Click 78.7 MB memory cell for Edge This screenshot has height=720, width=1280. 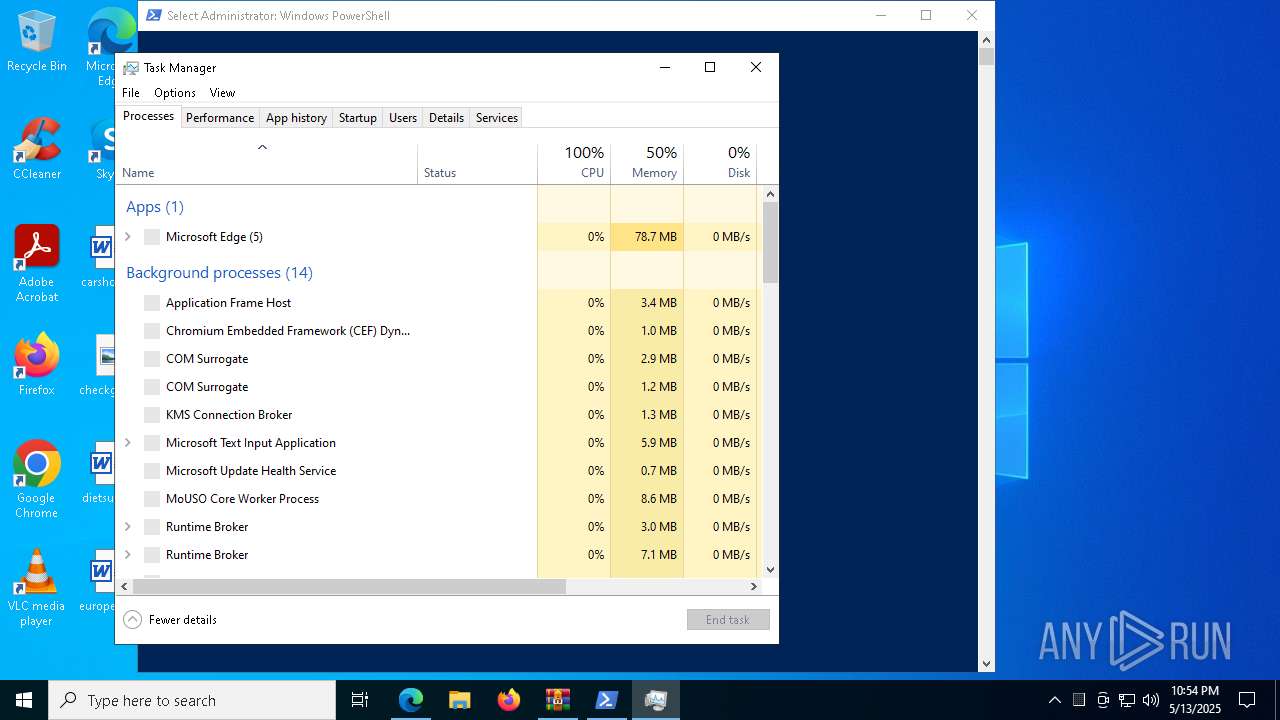tap(647, 237)
